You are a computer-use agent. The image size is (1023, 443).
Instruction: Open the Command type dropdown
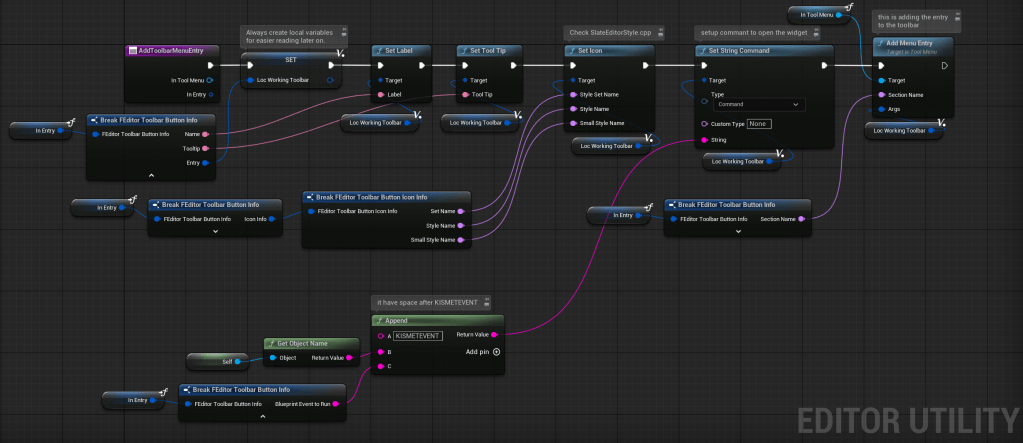tap(758, 104)
